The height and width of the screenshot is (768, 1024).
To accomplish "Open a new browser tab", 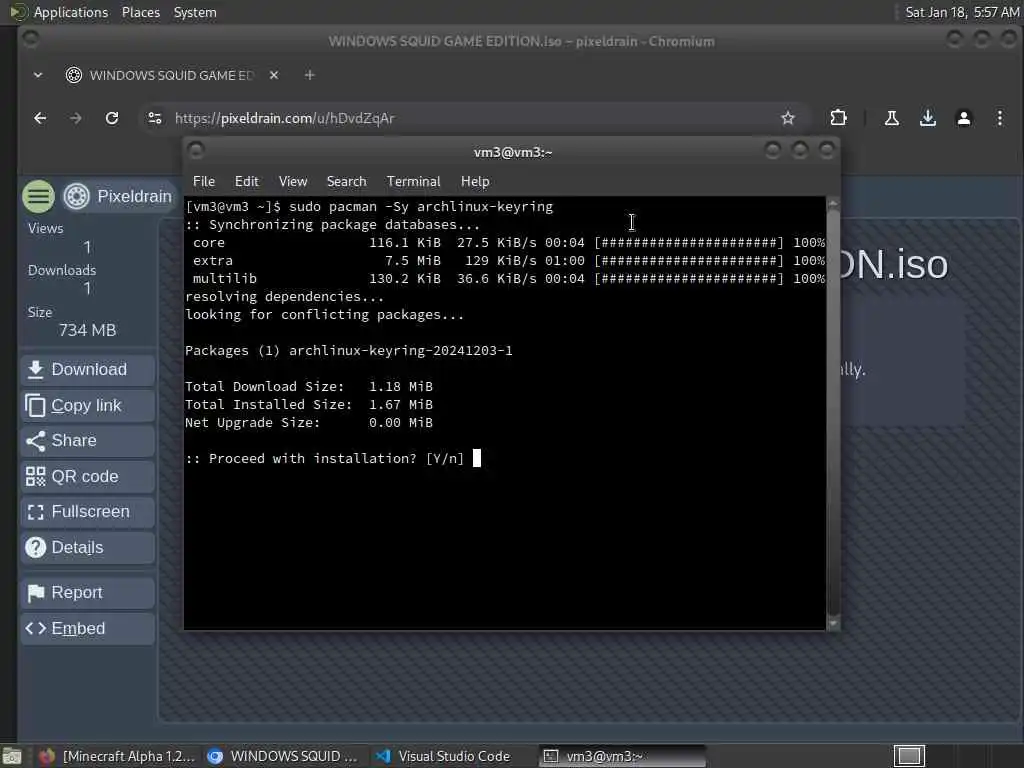I will pyautogui.click(x=310, y=75).
